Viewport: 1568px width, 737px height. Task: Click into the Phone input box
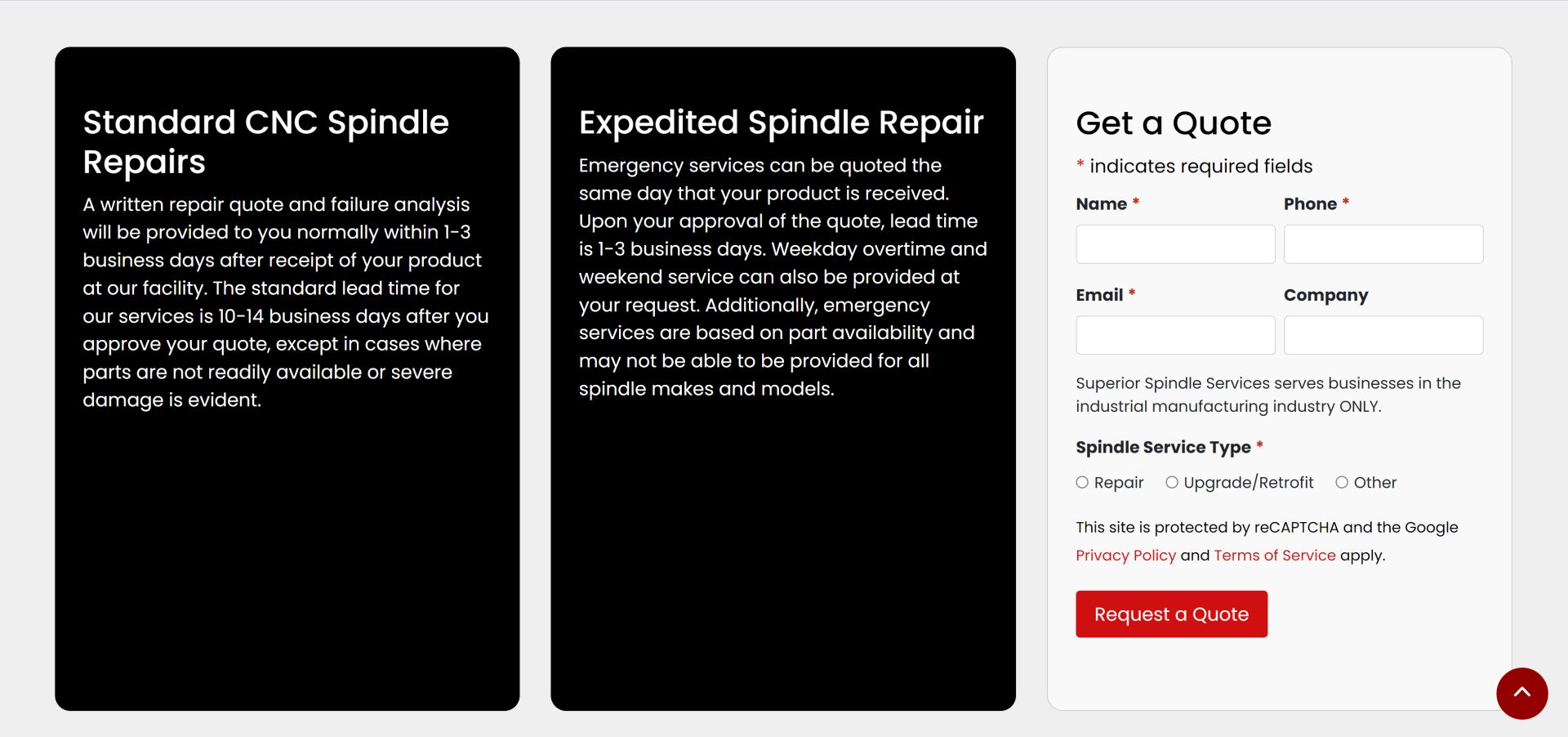coord(1383,244)
